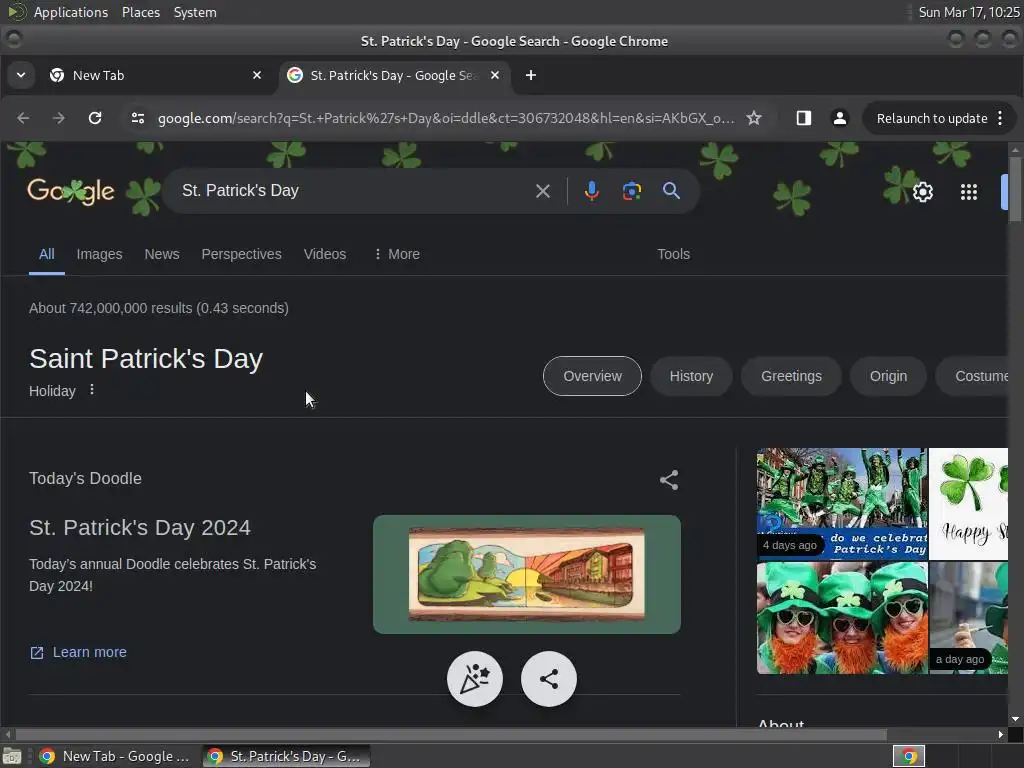Open Google apps grid
The height and width of the screenshot is (768, 1024).
tap(969, 192)
